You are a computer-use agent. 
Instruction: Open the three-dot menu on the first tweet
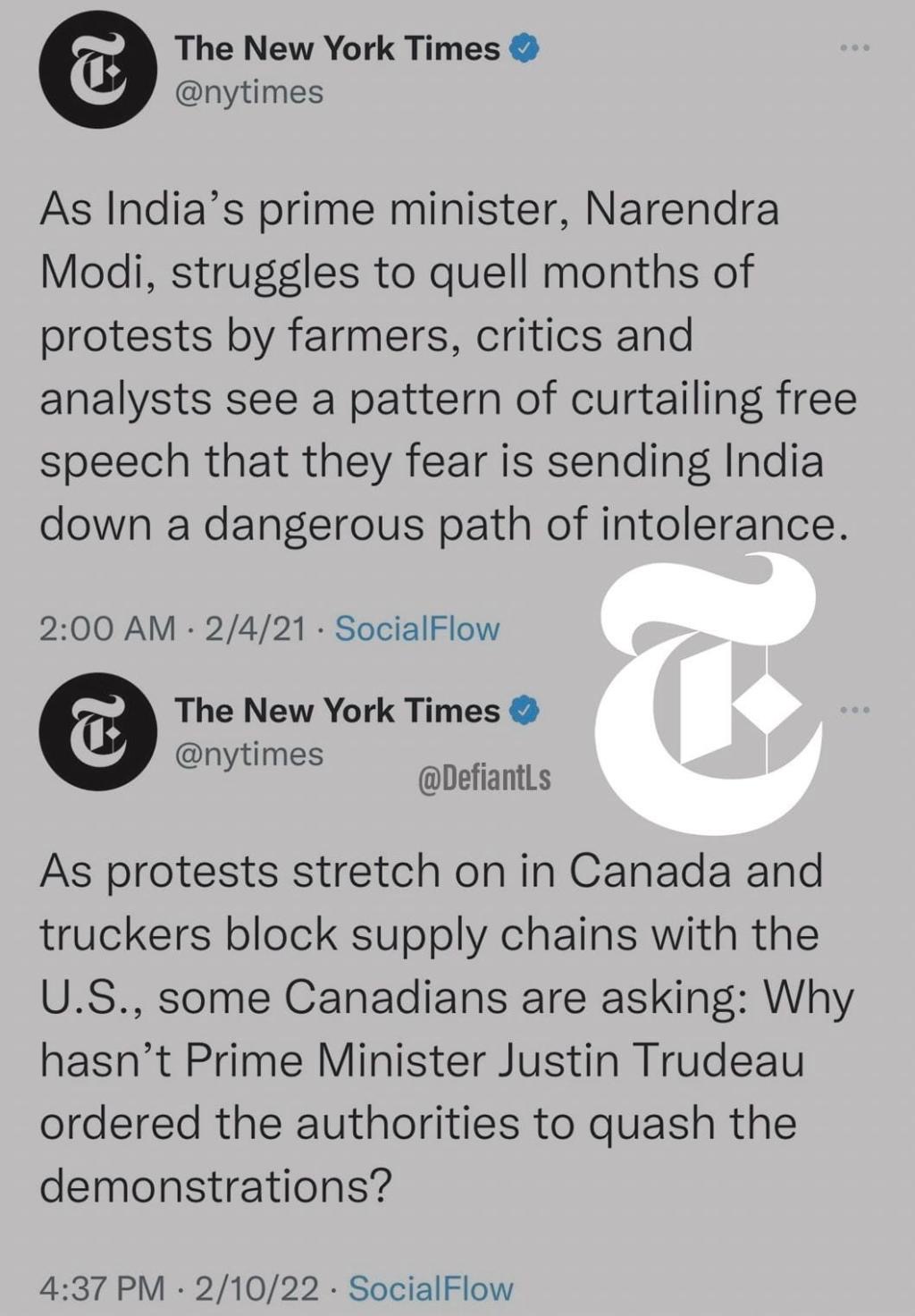click(x=854, y=47)
